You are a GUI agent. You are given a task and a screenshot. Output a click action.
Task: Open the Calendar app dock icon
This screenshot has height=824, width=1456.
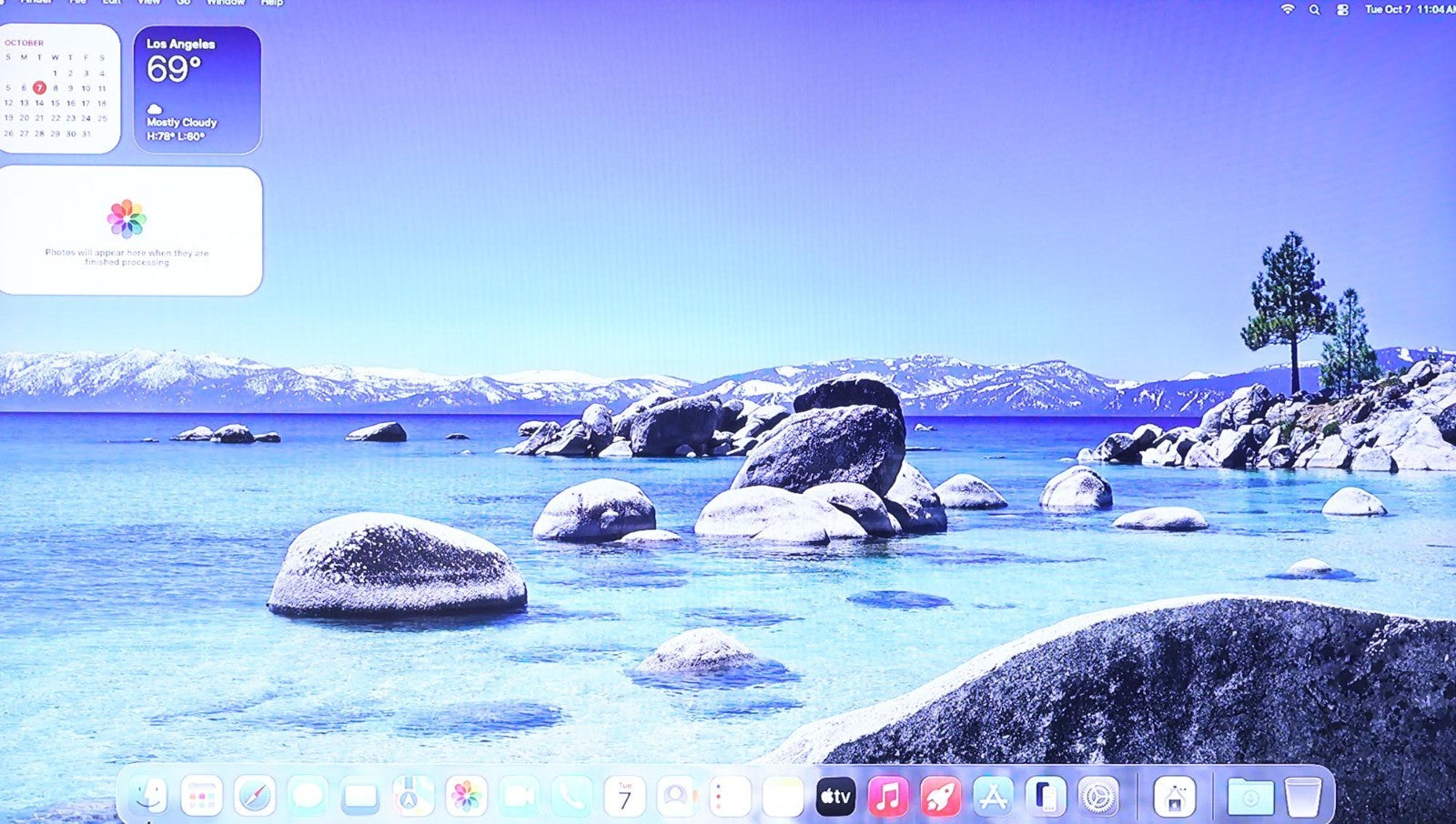point(624,797)
